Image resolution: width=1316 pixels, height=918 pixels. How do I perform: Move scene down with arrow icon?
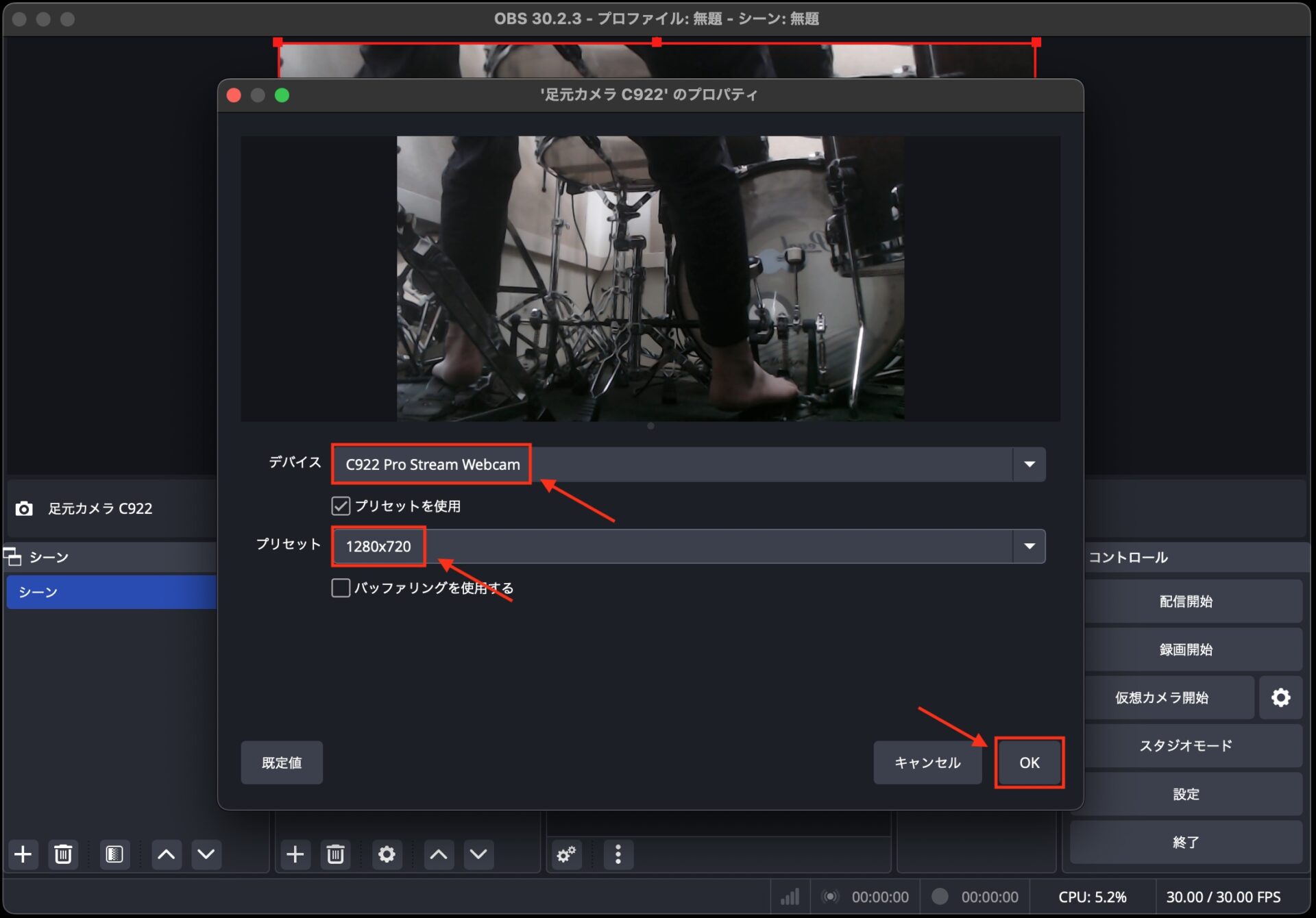click(206, 854)
